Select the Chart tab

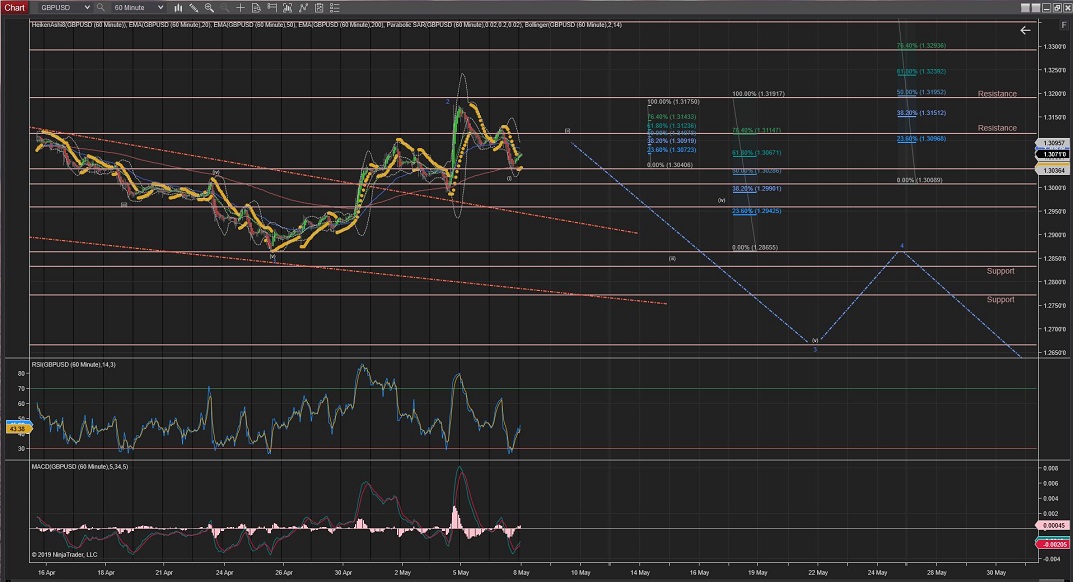(x=14, y=7)
